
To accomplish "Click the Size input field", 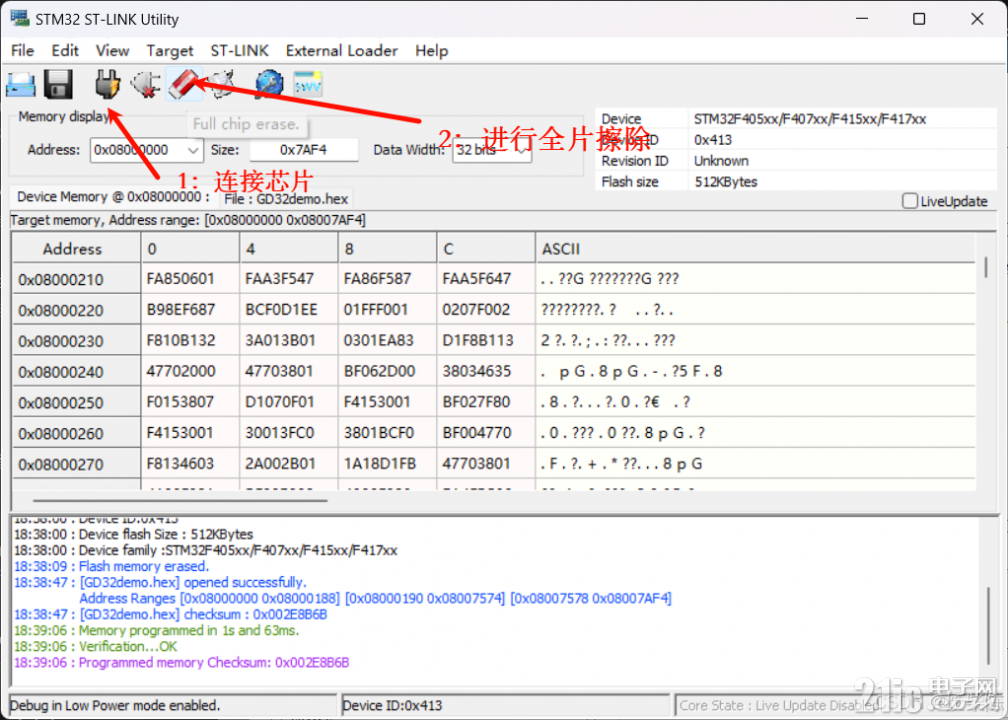I will tap(303, 150).
